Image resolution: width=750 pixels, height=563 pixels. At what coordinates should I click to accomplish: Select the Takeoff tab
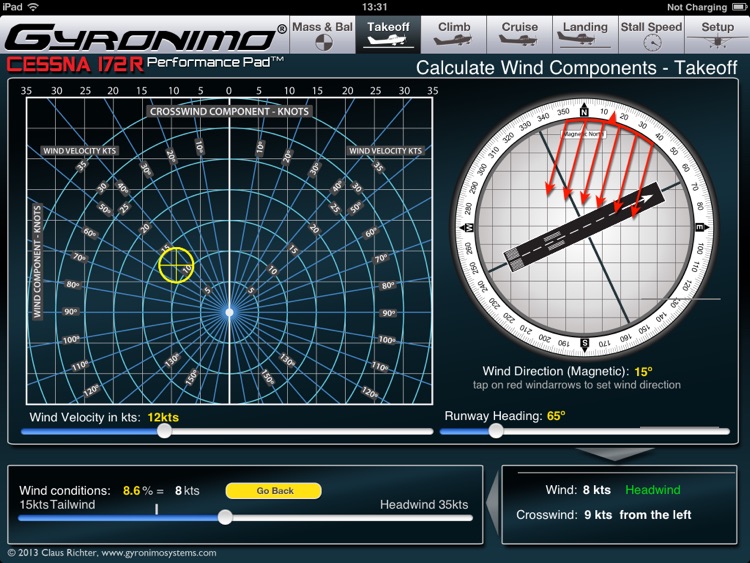[388, 34]
